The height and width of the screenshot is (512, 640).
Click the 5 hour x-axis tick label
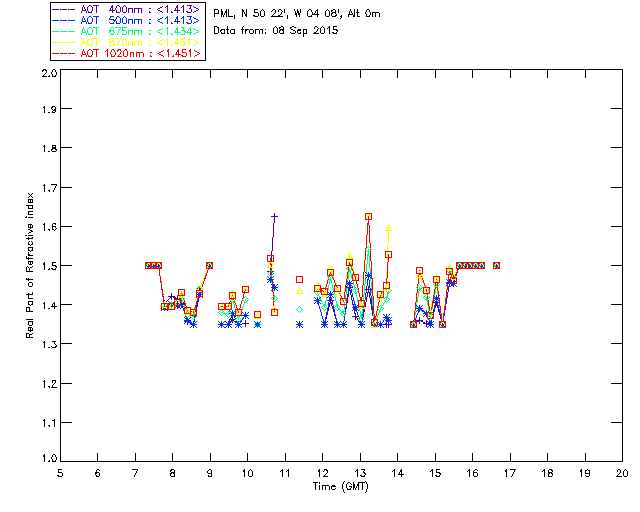[60, 473]
